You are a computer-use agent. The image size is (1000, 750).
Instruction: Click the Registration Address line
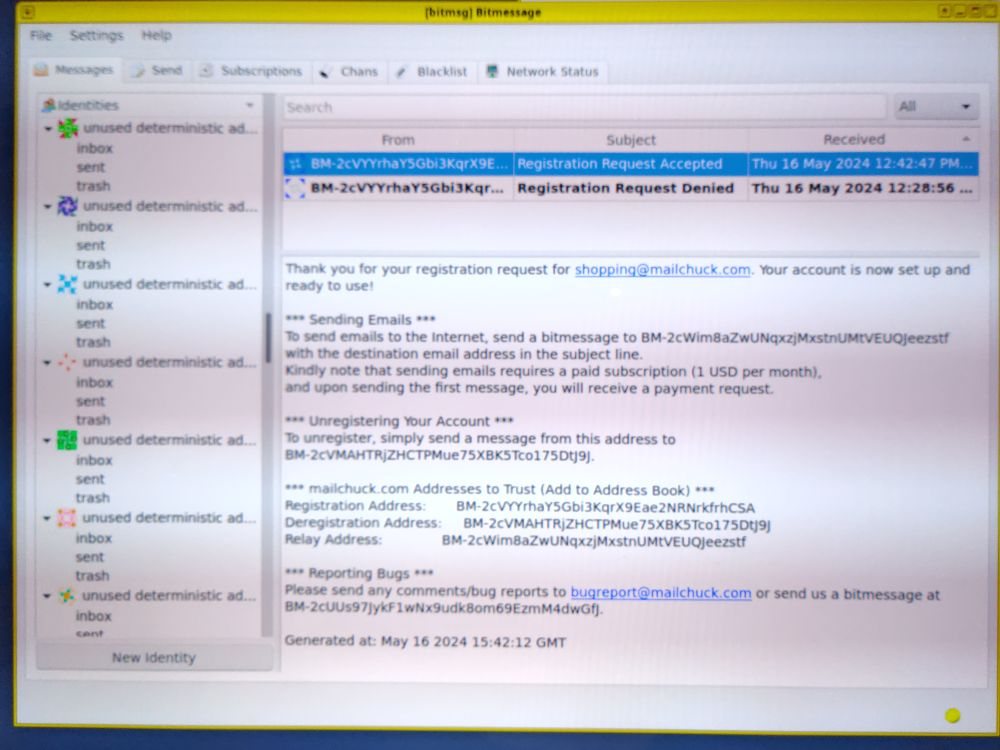pos(520,507)
